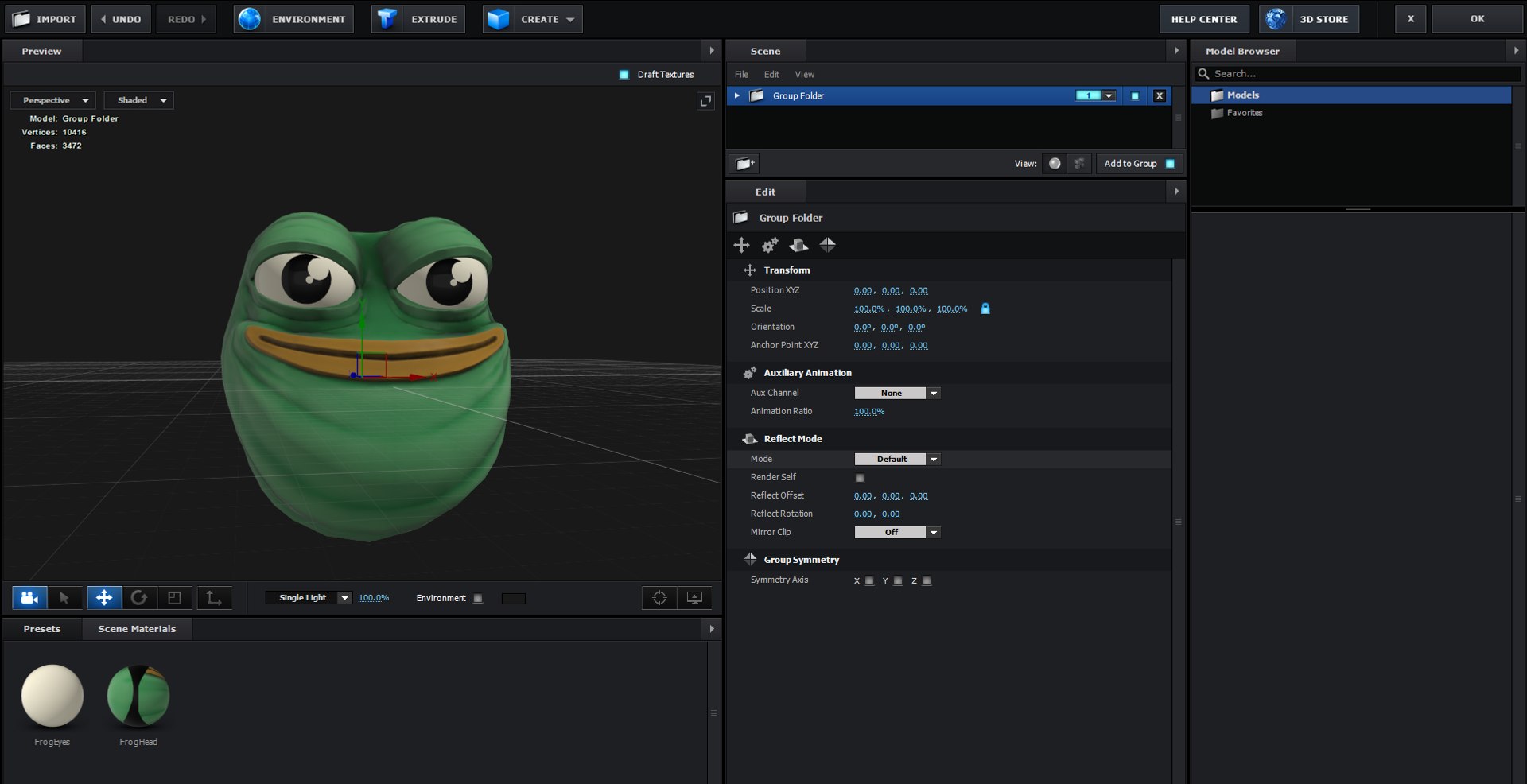Click the Redo button

(x=186, y=19)
